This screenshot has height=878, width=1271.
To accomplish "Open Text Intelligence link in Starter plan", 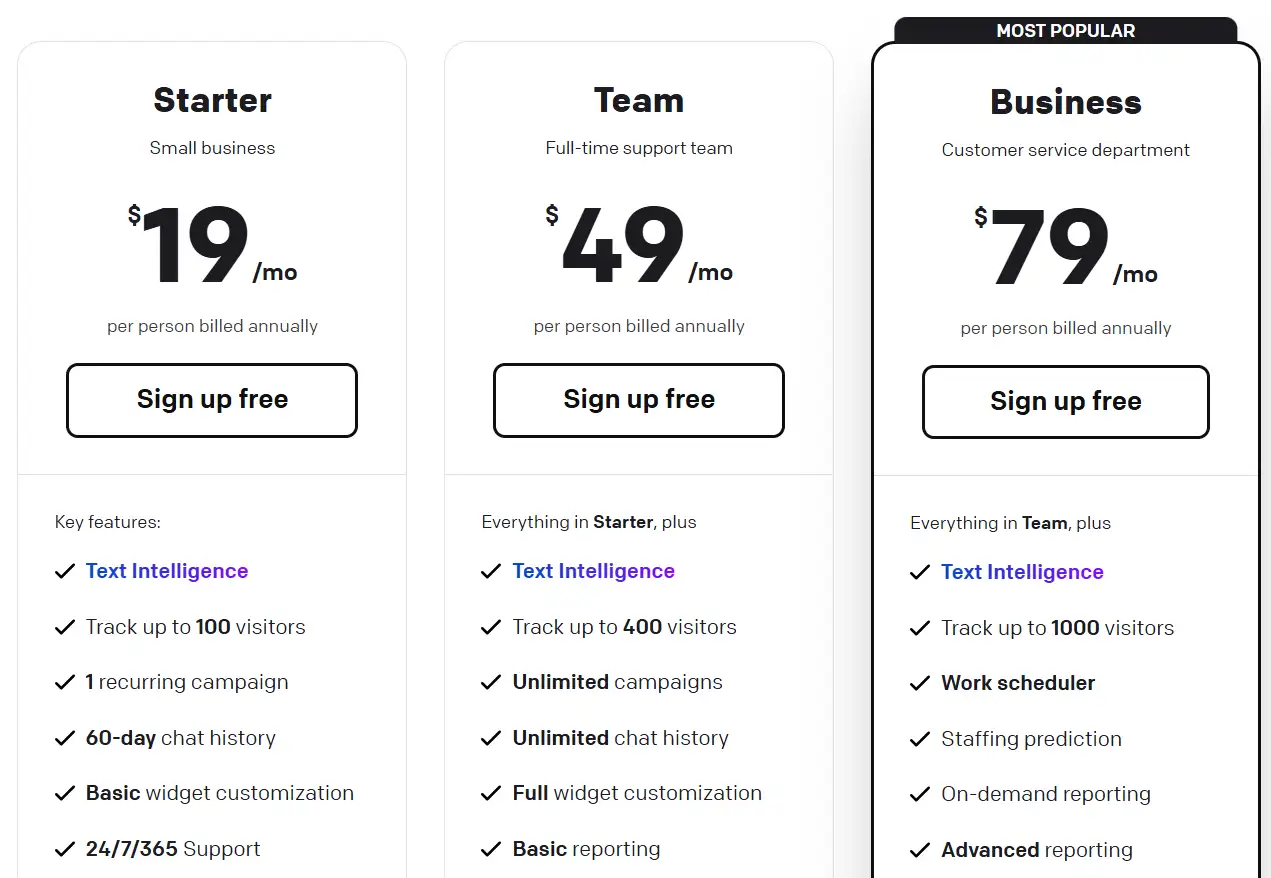I will pyautogui.click(x=167, y=571).
